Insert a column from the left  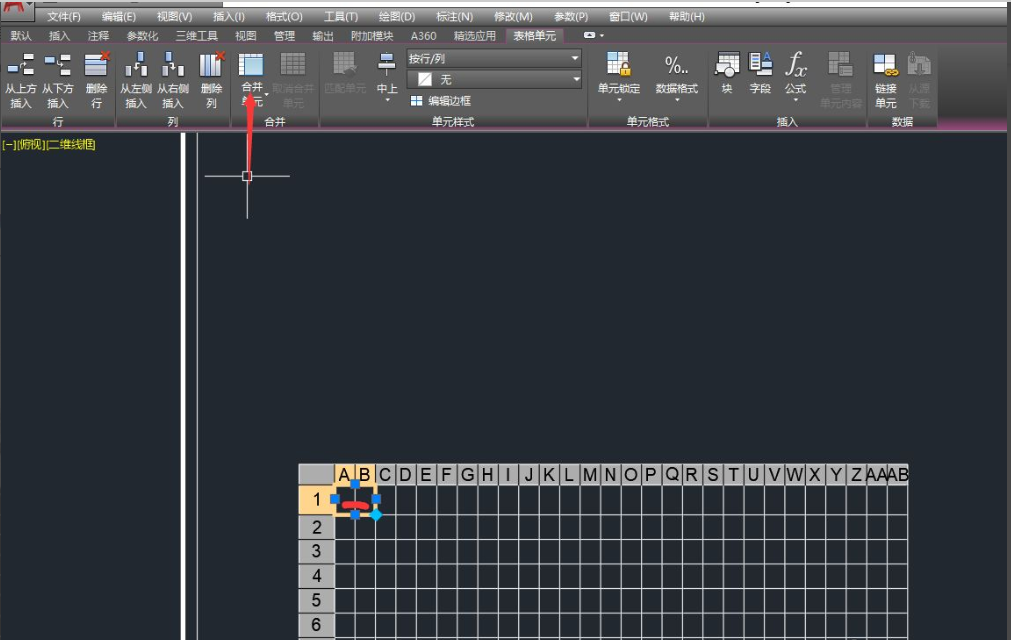coord(135,81)
